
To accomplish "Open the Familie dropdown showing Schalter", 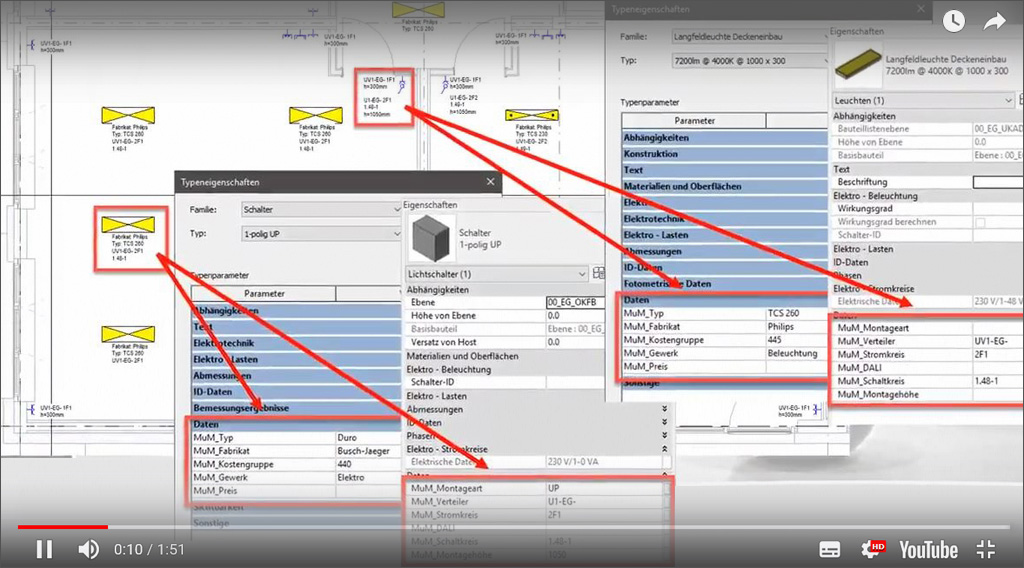I will tap(320, 210).
